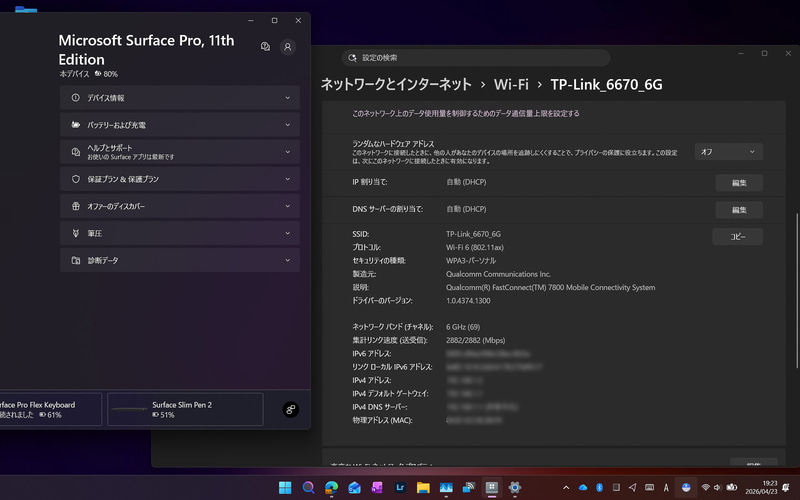800x500 pixels.
Task: Open File Explorer from the taskbar
Action: pyautogui.click(x=423, y=488)
